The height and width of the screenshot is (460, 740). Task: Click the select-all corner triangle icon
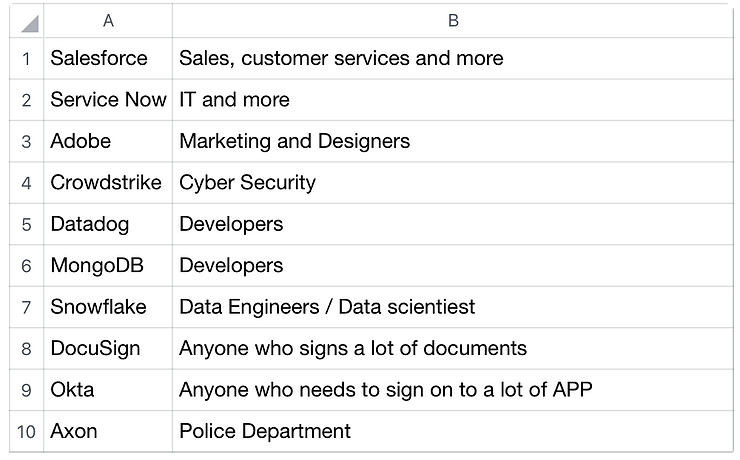coord(28,23)
